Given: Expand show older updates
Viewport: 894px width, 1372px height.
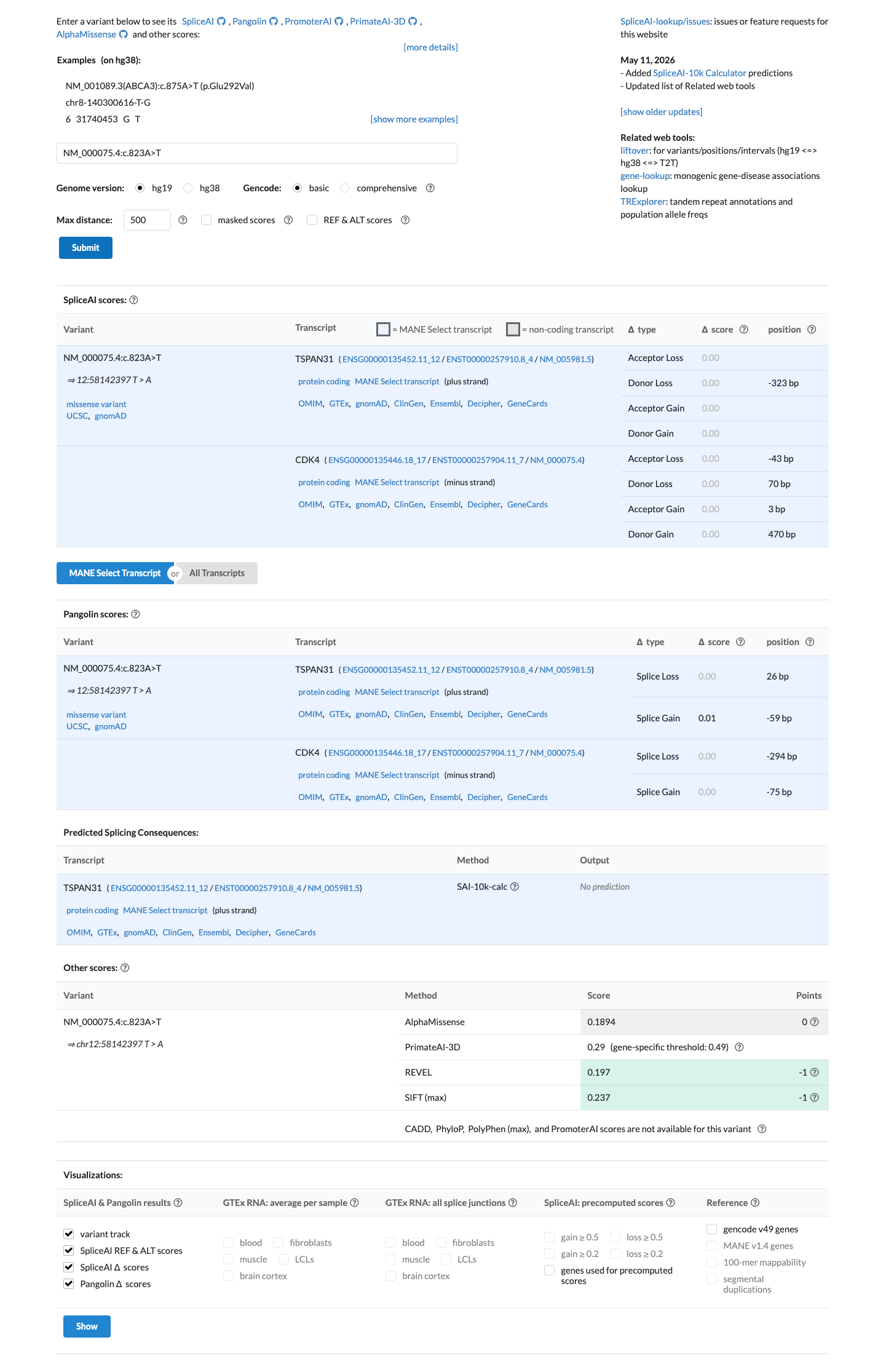Looking at the screenshot, I should [x=662, y=112].
